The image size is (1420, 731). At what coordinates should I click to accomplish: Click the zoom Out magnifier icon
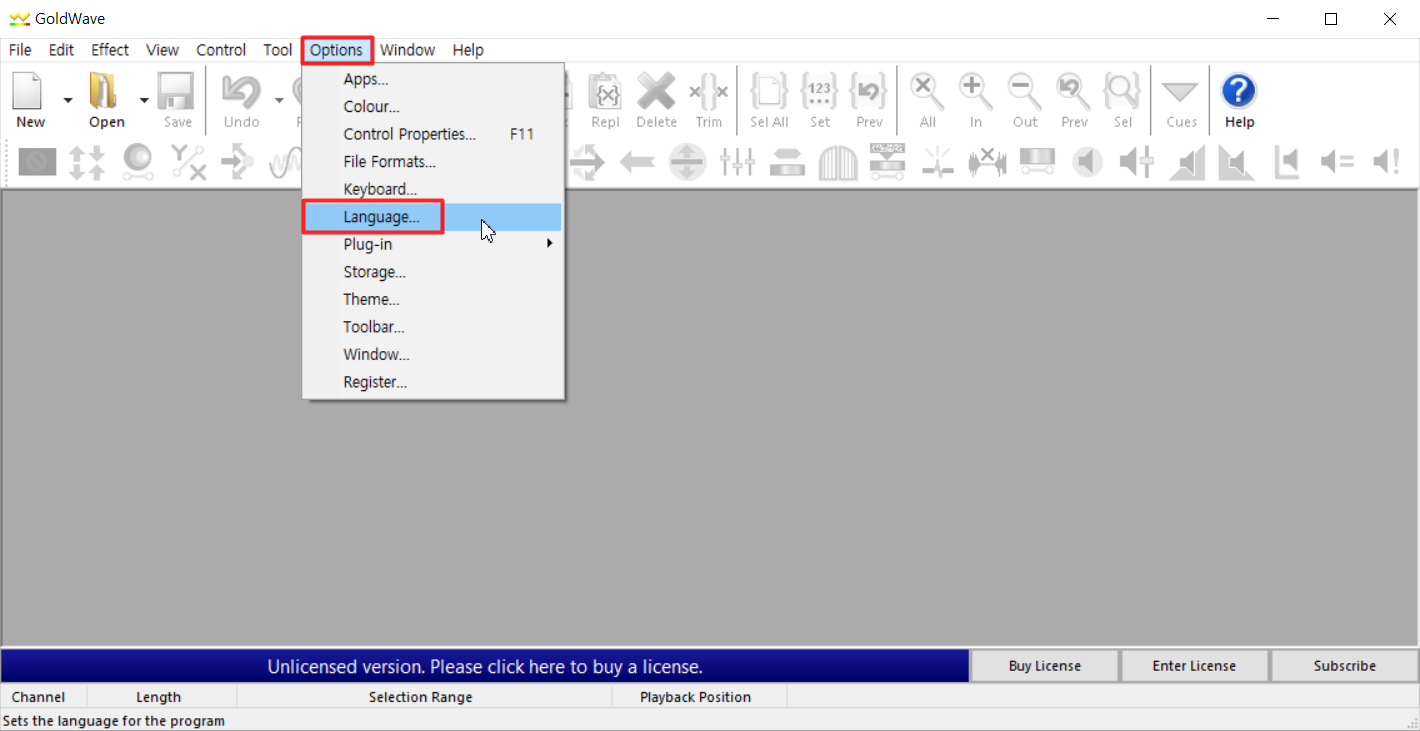point(1025,92)
